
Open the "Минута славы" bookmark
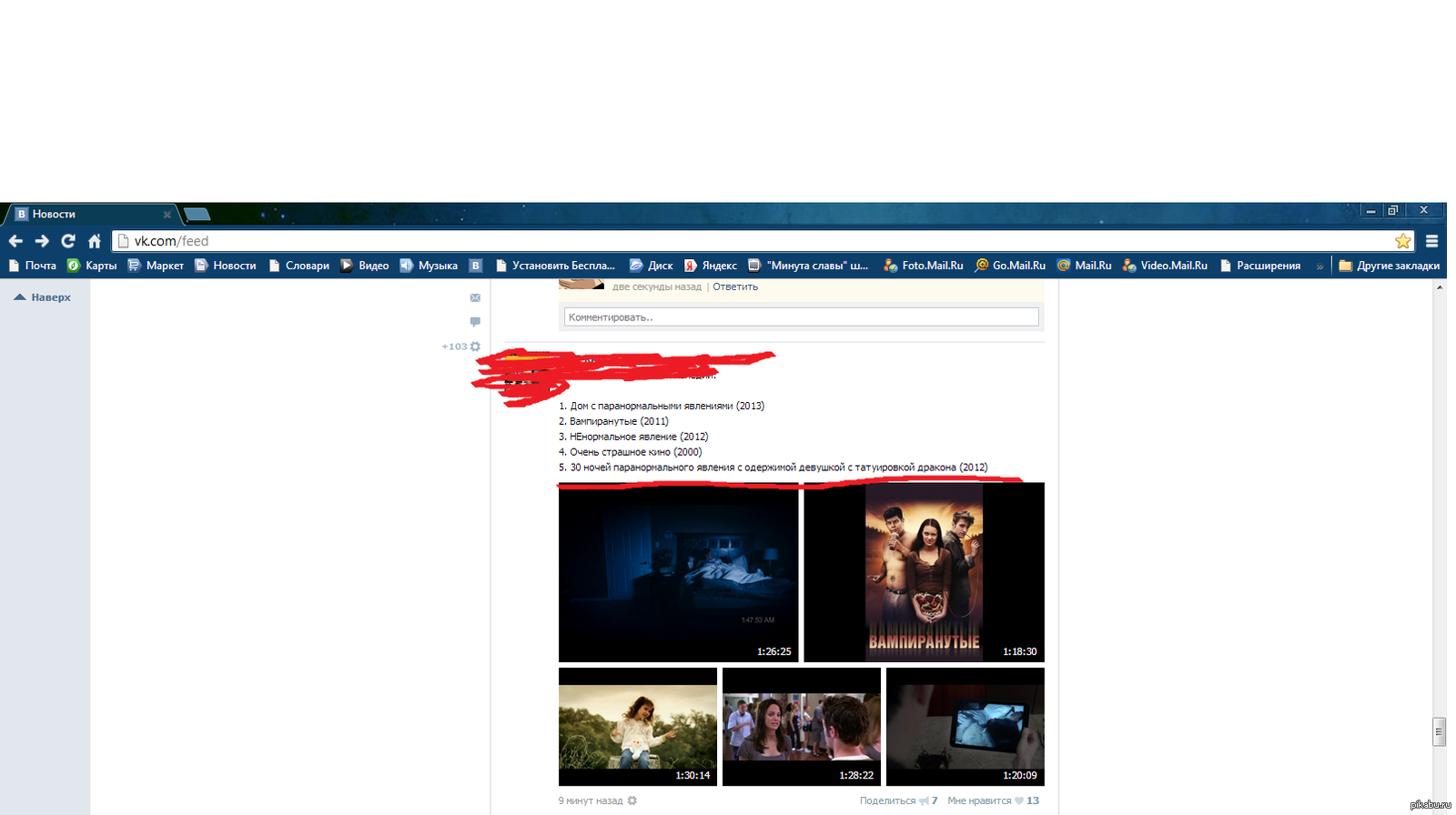click(808, 266)
